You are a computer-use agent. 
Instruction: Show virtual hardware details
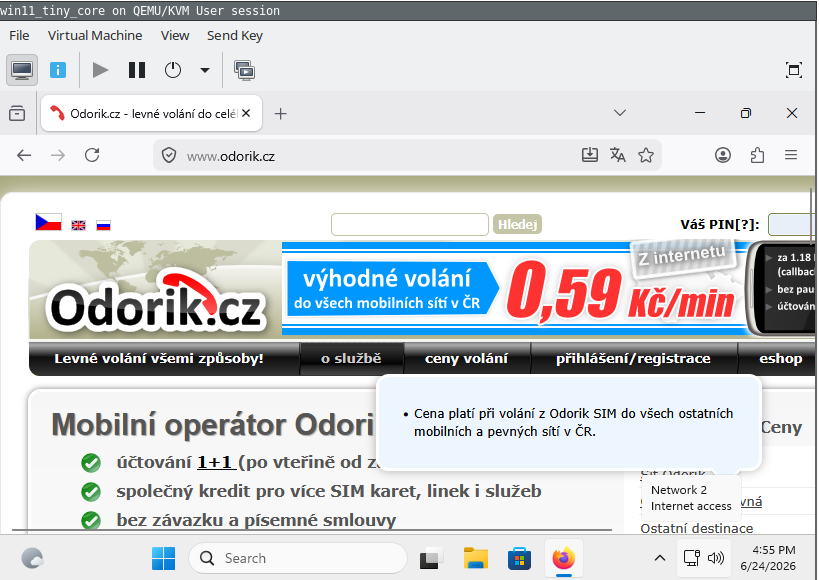(58, 70)
